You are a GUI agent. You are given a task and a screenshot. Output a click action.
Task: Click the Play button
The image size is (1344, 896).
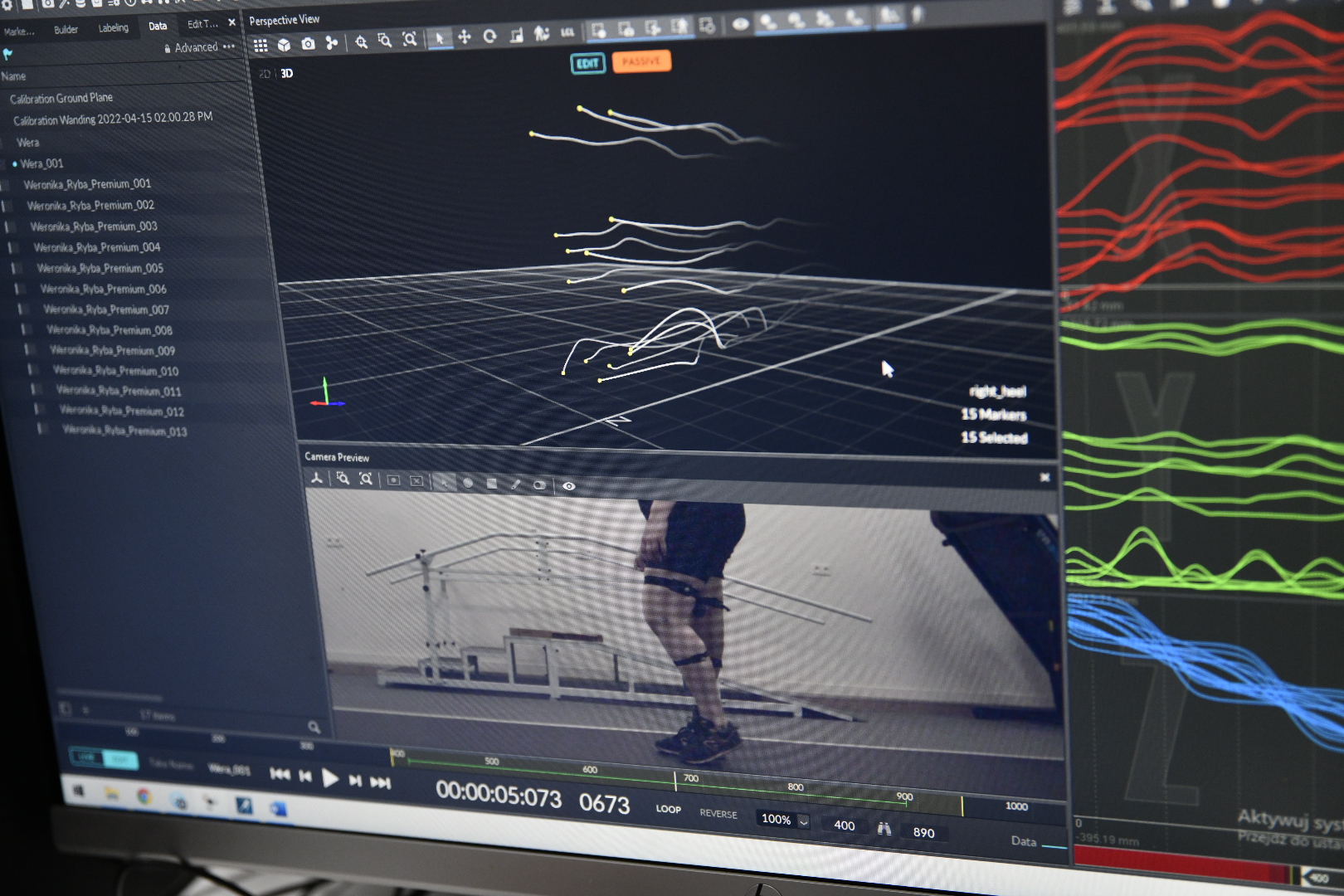[x=330, y=778]
